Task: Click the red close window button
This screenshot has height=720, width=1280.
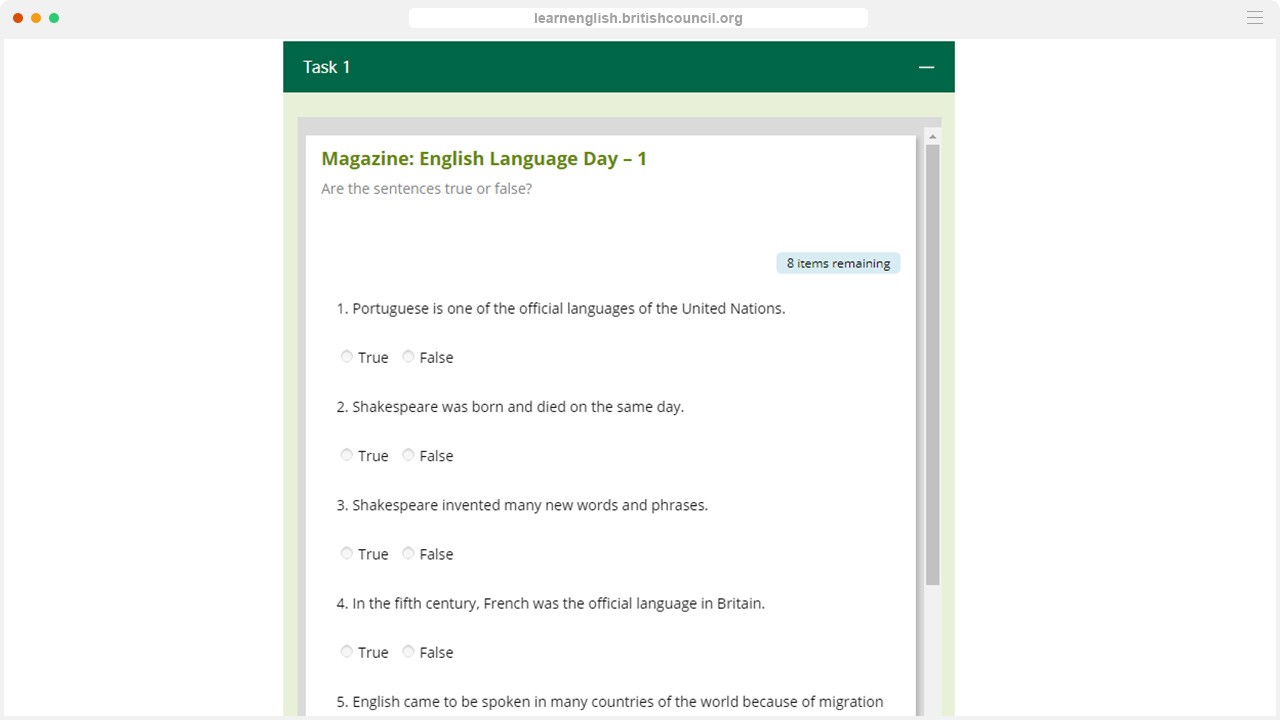Action: pyautogui.click(x=18, y=18)
